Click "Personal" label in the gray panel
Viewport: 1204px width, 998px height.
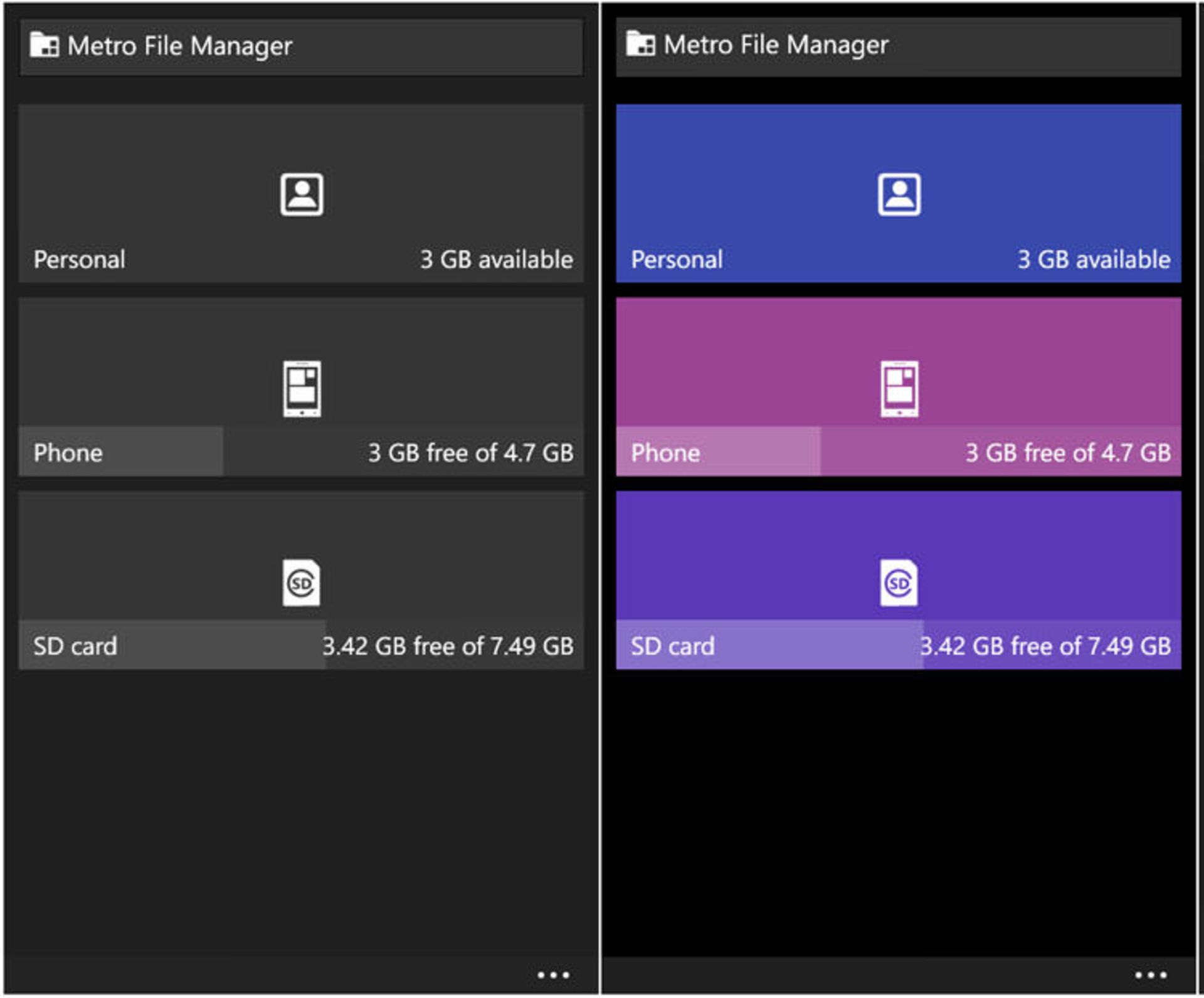80,260
